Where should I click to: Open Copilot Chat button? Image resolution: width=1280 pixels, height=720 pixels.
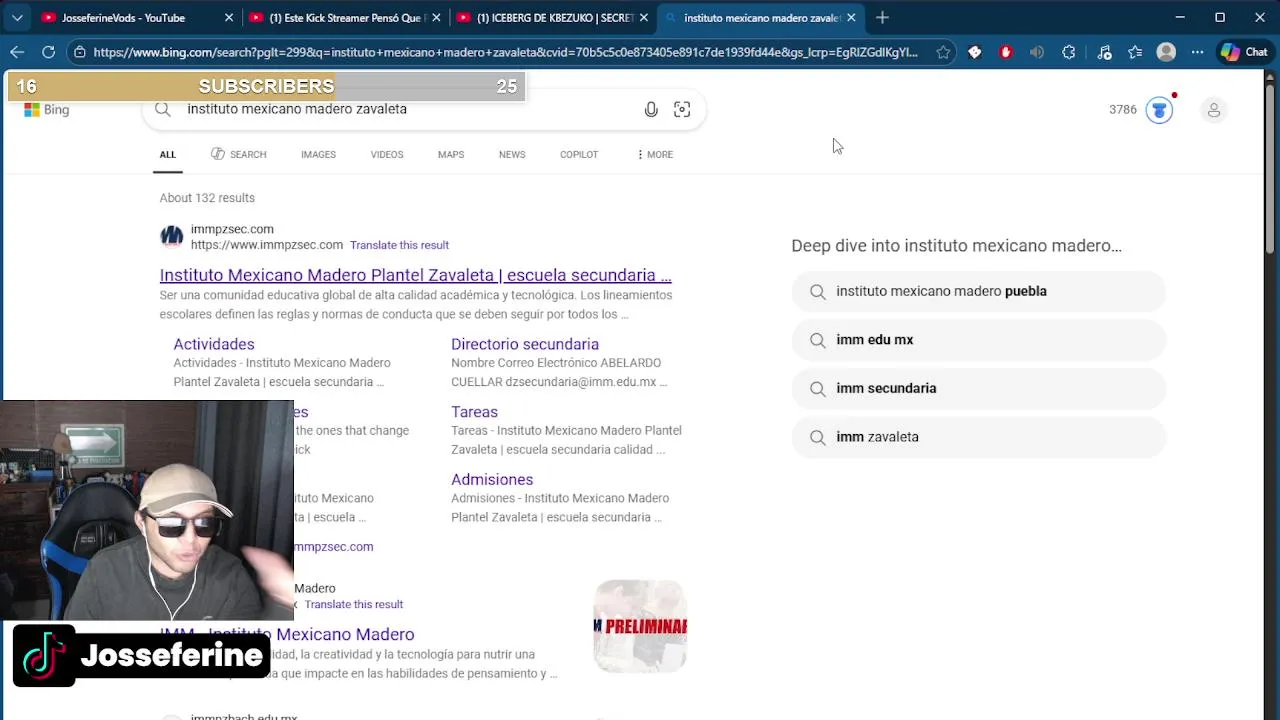tap(1244, 52)
